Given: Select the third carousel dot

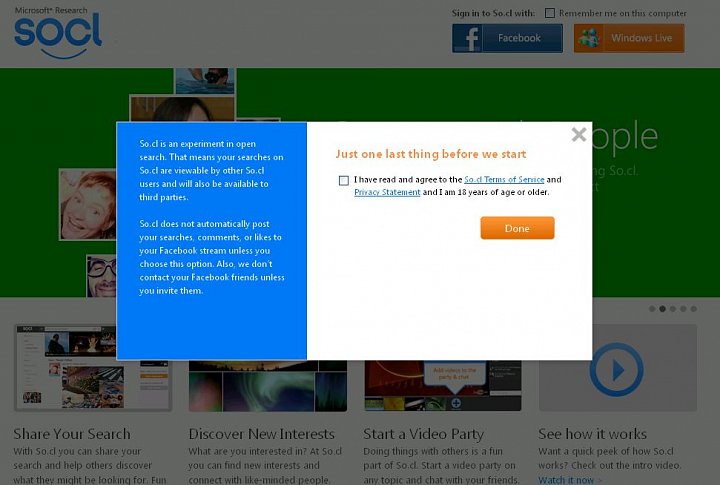Looking at the screenshot, I should [x=673, y=309].
